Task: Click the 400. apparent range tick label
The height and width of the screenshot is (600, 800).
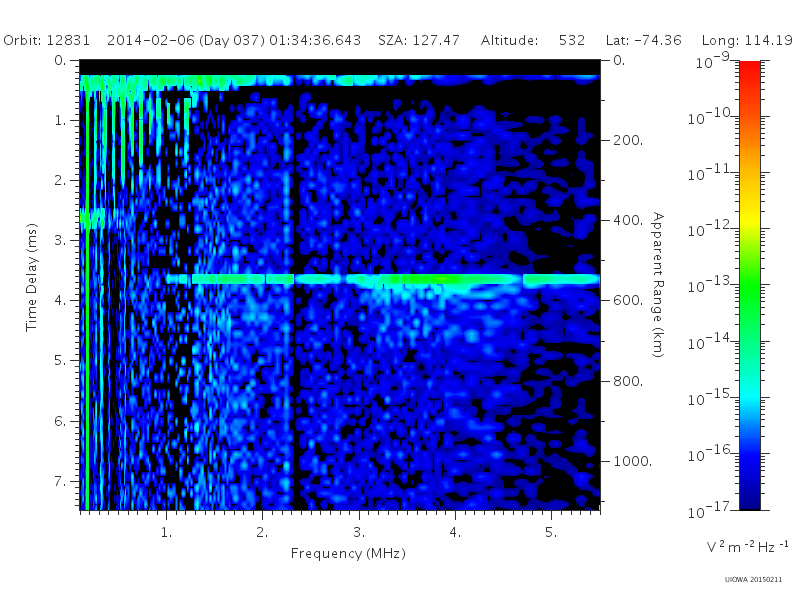Action: (x=628, y=220)
